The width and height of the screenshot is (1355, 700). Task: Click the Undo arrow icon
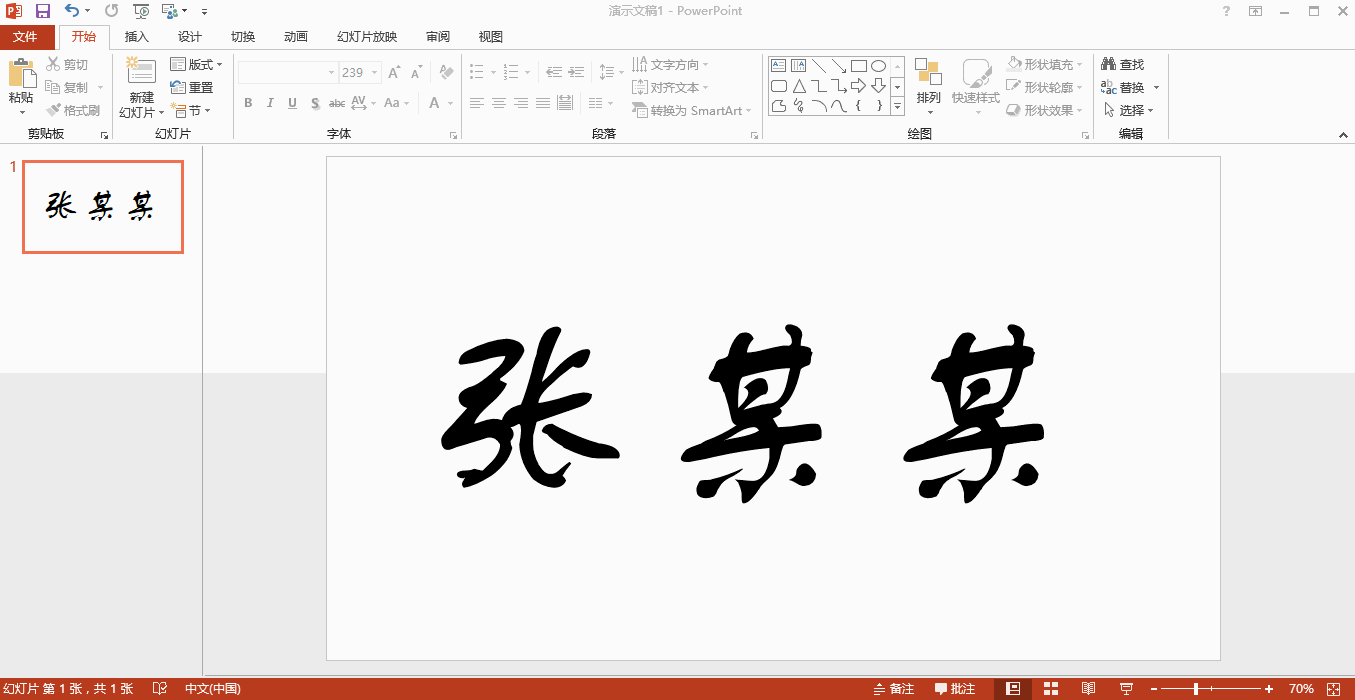tap(72, 11)
